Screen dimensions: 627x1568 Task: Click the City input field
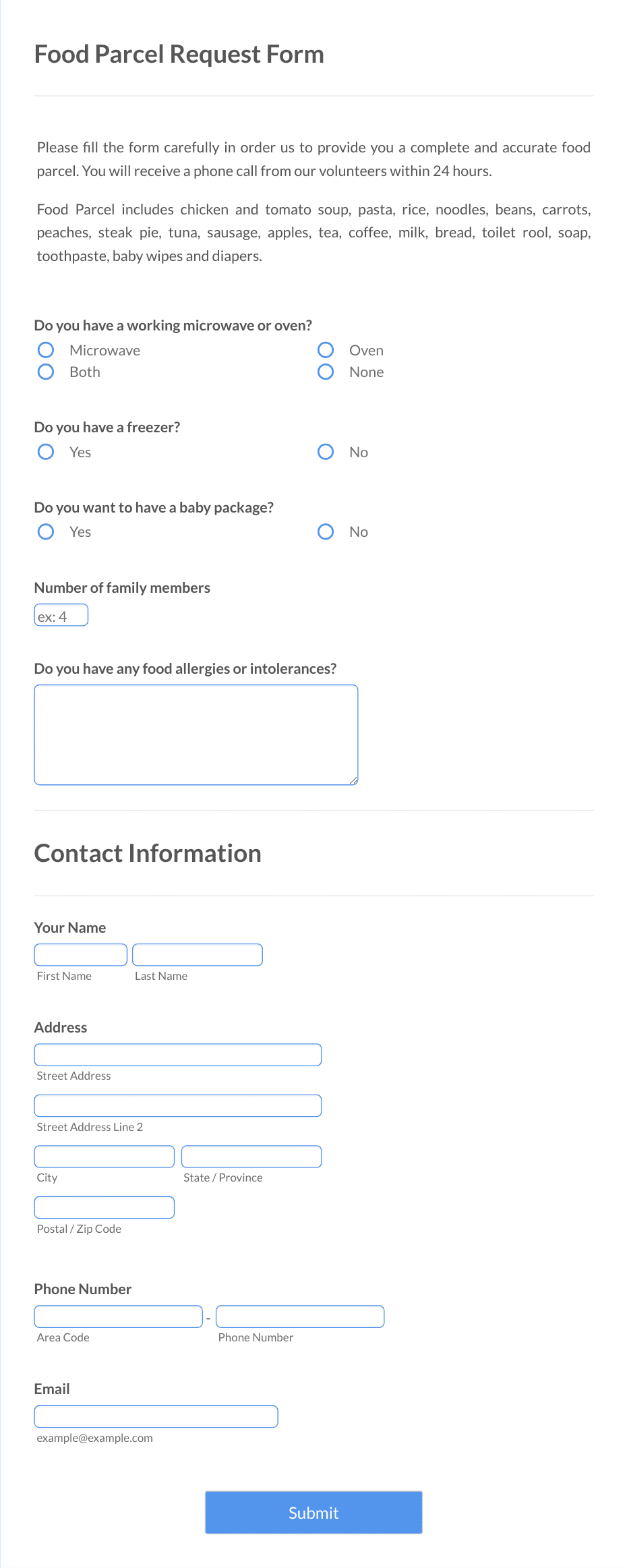click(104, 1156)
